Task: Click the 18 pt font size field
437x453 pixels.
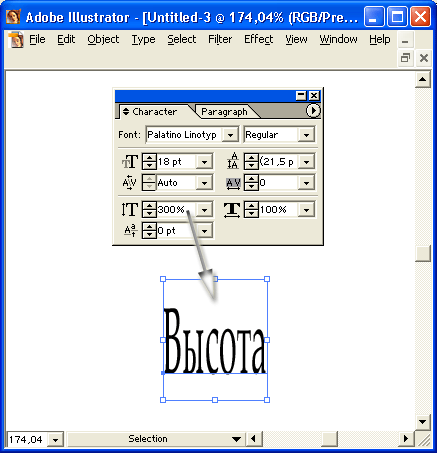Action: [176, 162]
